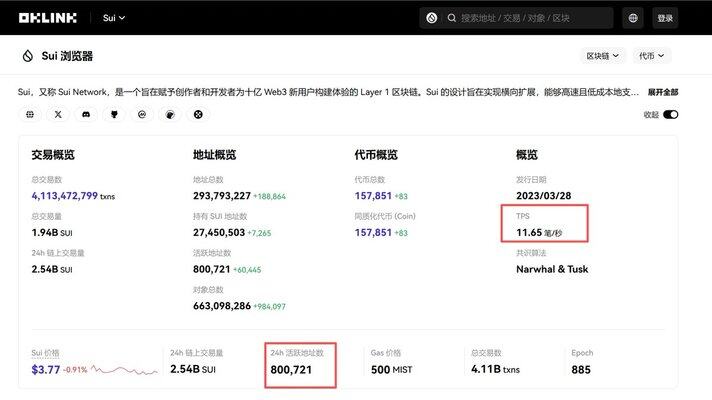This screenshot has height=400, width=712.
Task: Open the language globe button
Action: coord(633,18)
